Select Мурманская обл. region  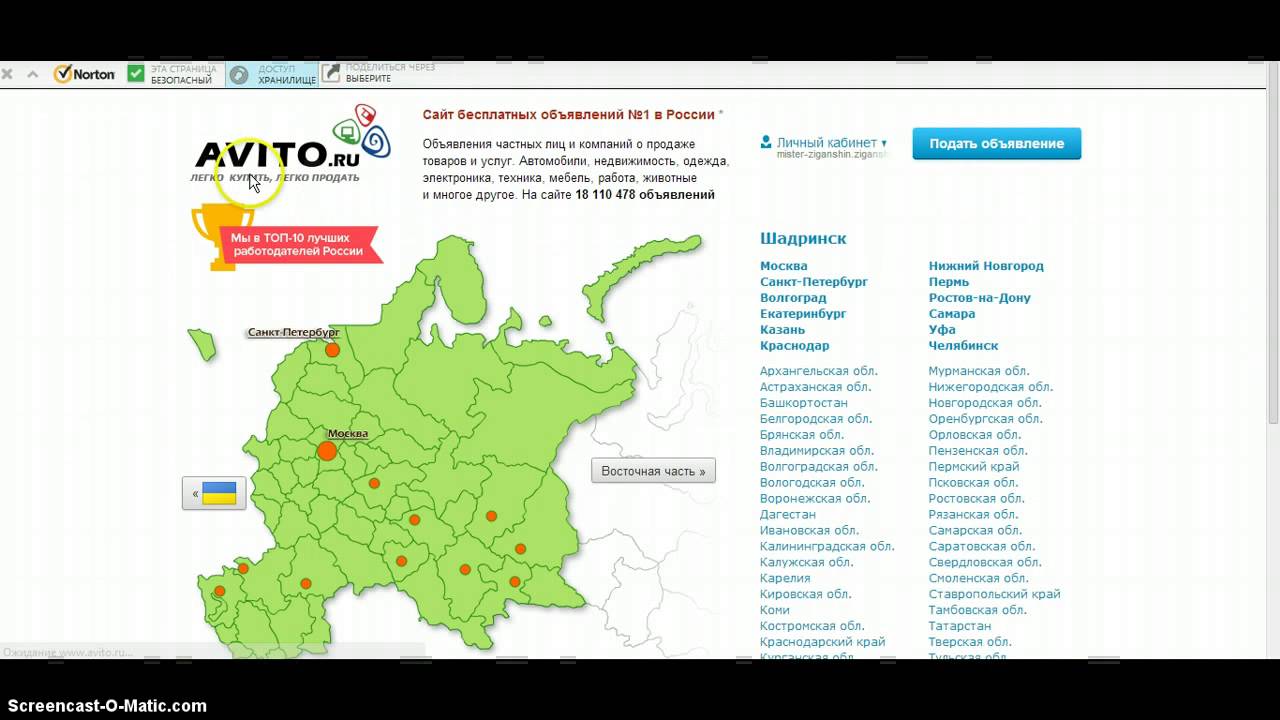click(979, 371)
